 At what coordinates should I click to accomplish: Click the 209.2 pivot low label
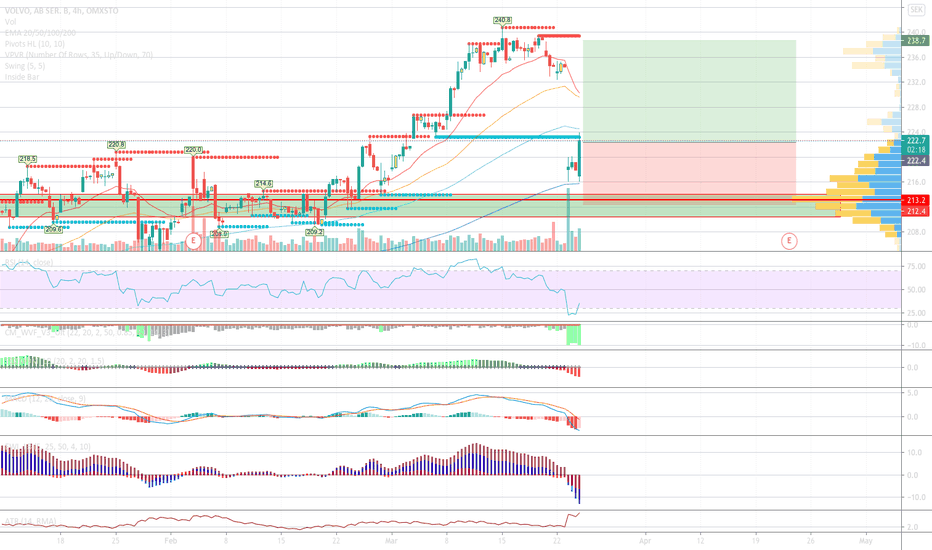pyautogui.click(x=314, y=232)
